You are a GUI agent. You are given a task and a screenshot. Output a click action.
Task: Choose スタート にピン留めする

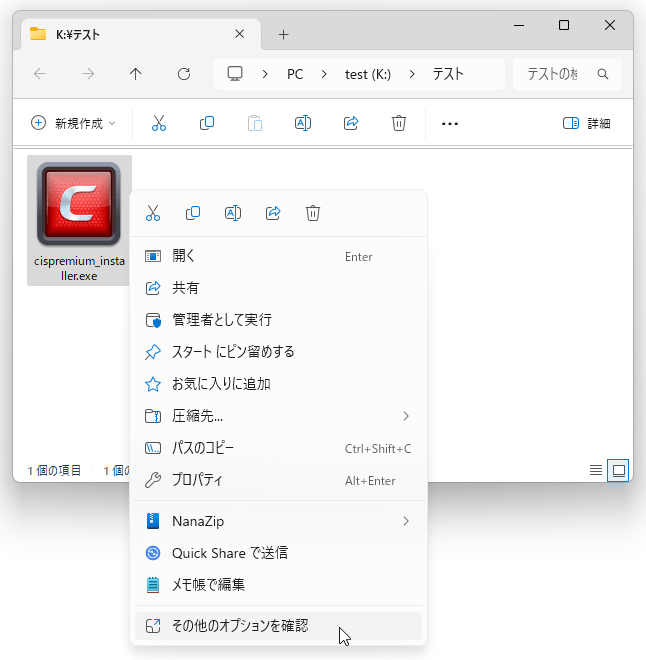(278, 352)
